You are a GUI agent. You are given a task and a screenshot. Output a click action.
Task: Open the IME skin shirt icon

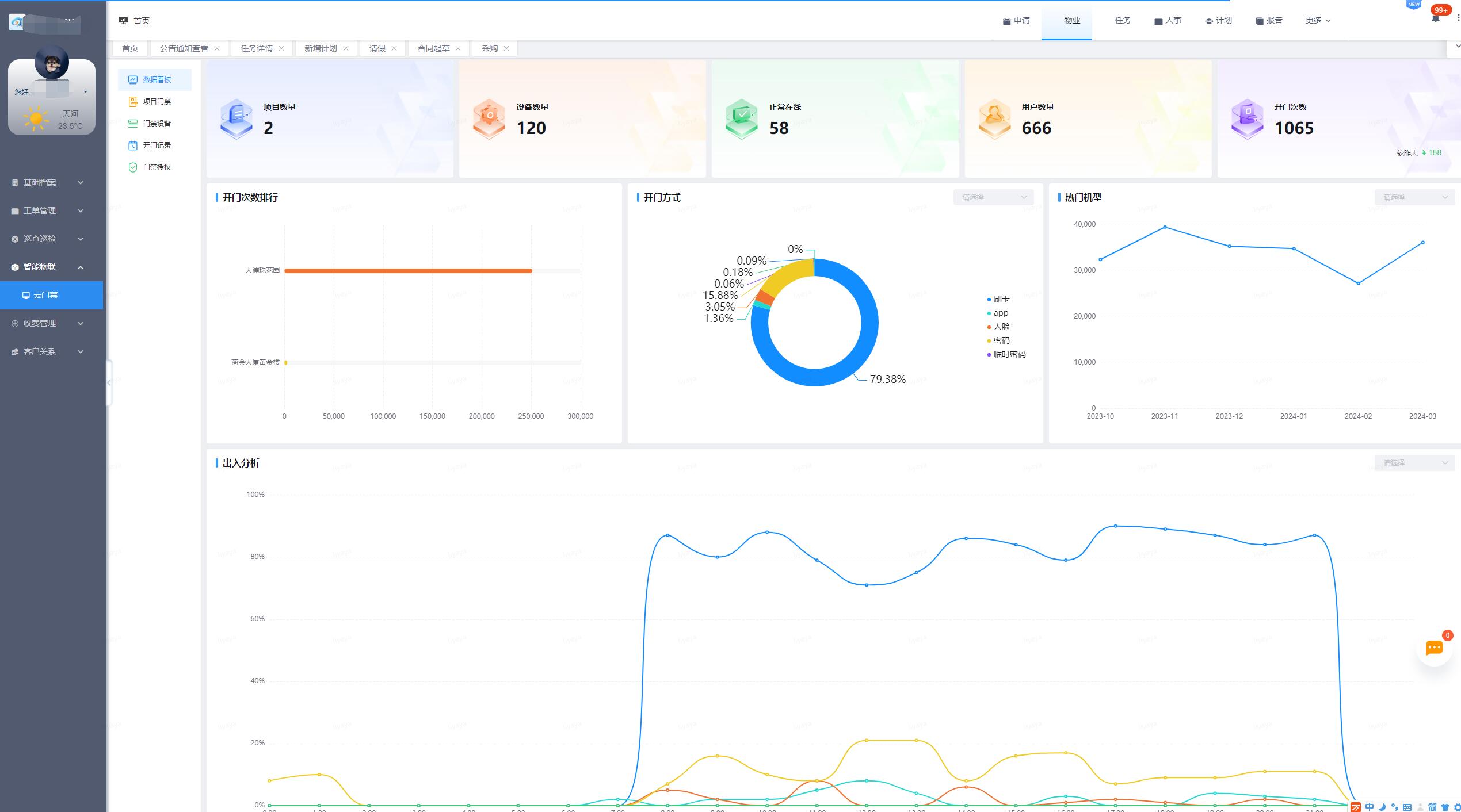1445,807
